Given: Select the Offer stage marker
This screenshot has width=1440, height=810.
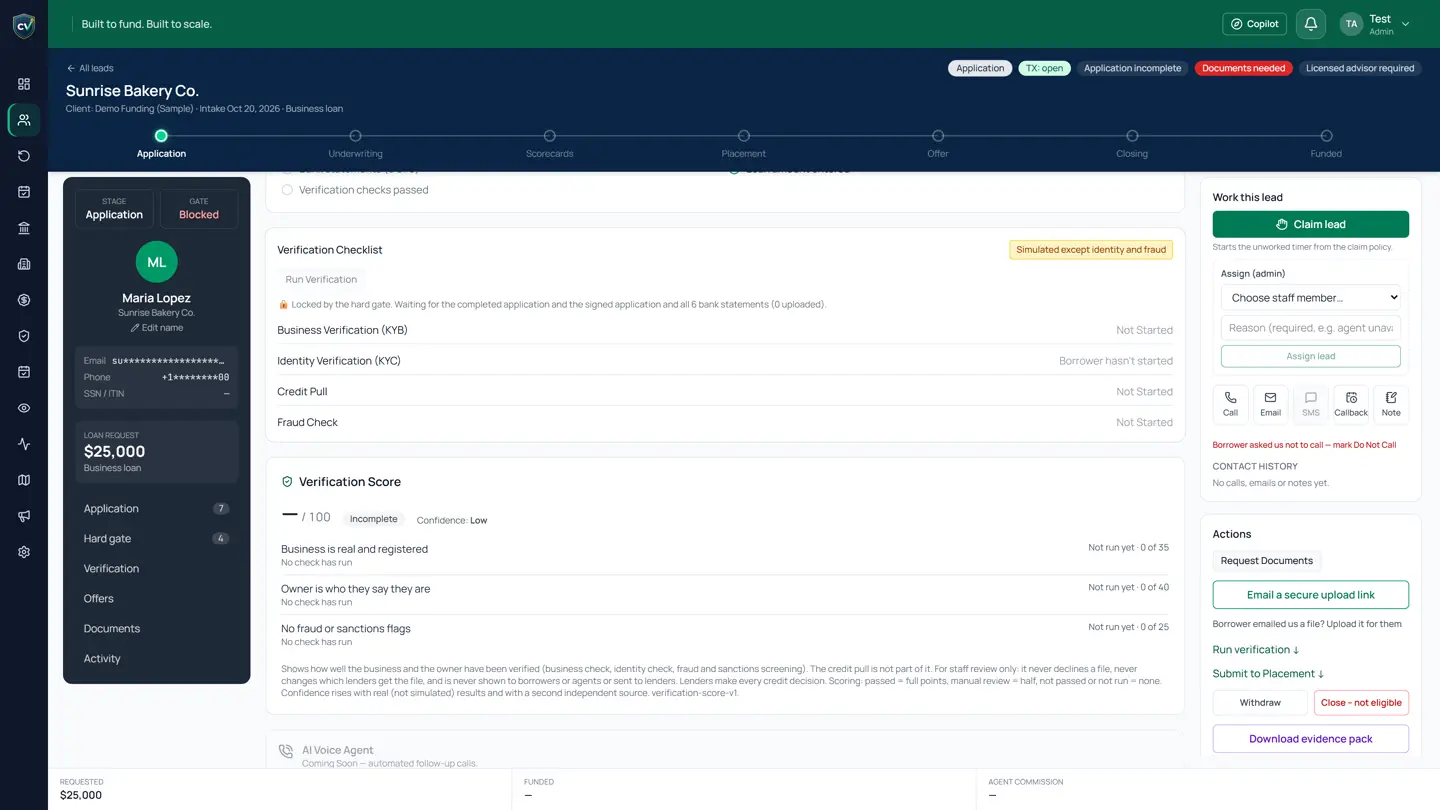Looking at the screenshot, I should 937,136.
